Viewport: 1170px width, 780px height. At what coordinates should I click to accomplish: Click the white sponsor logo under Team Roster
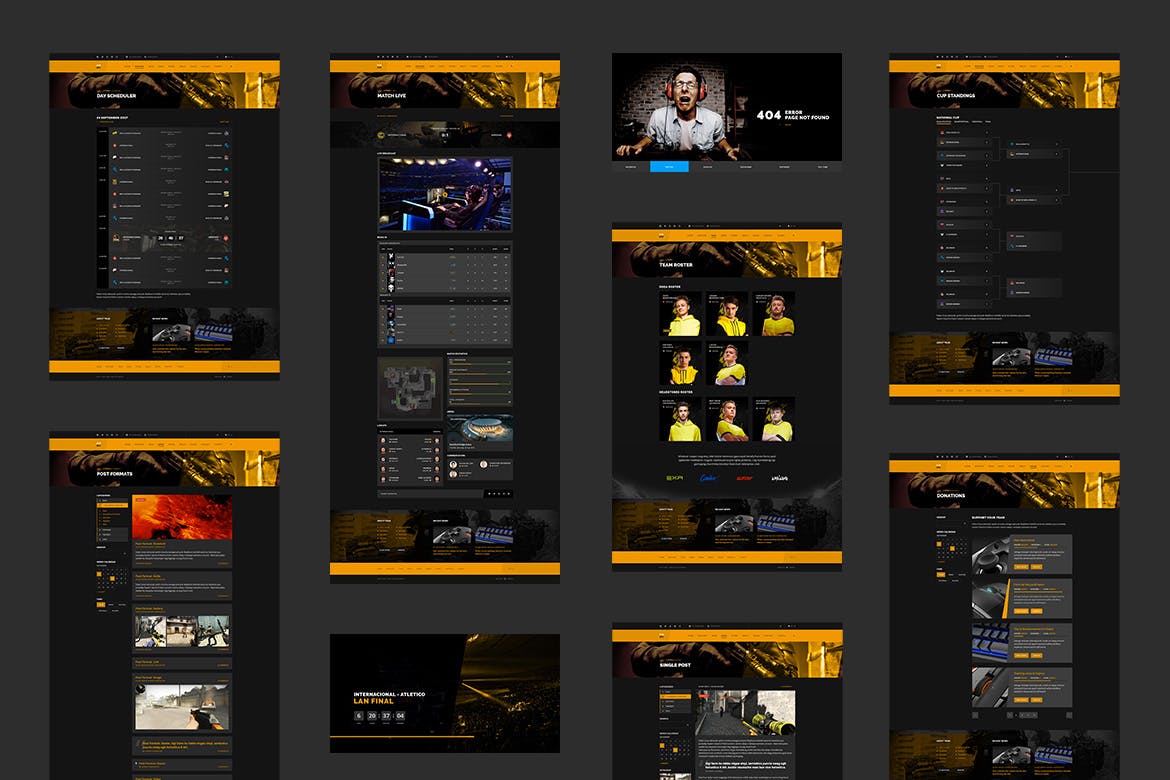coord(780,478)
